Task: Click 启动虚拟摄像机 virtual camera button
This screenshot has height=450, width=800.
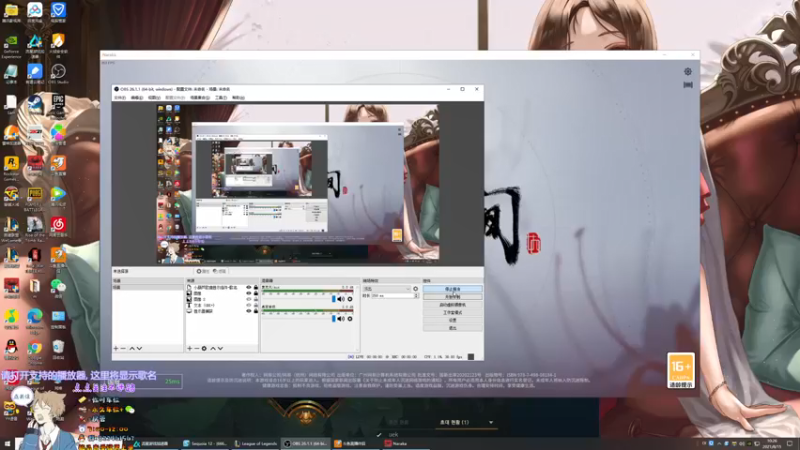Action: point(453,305)
